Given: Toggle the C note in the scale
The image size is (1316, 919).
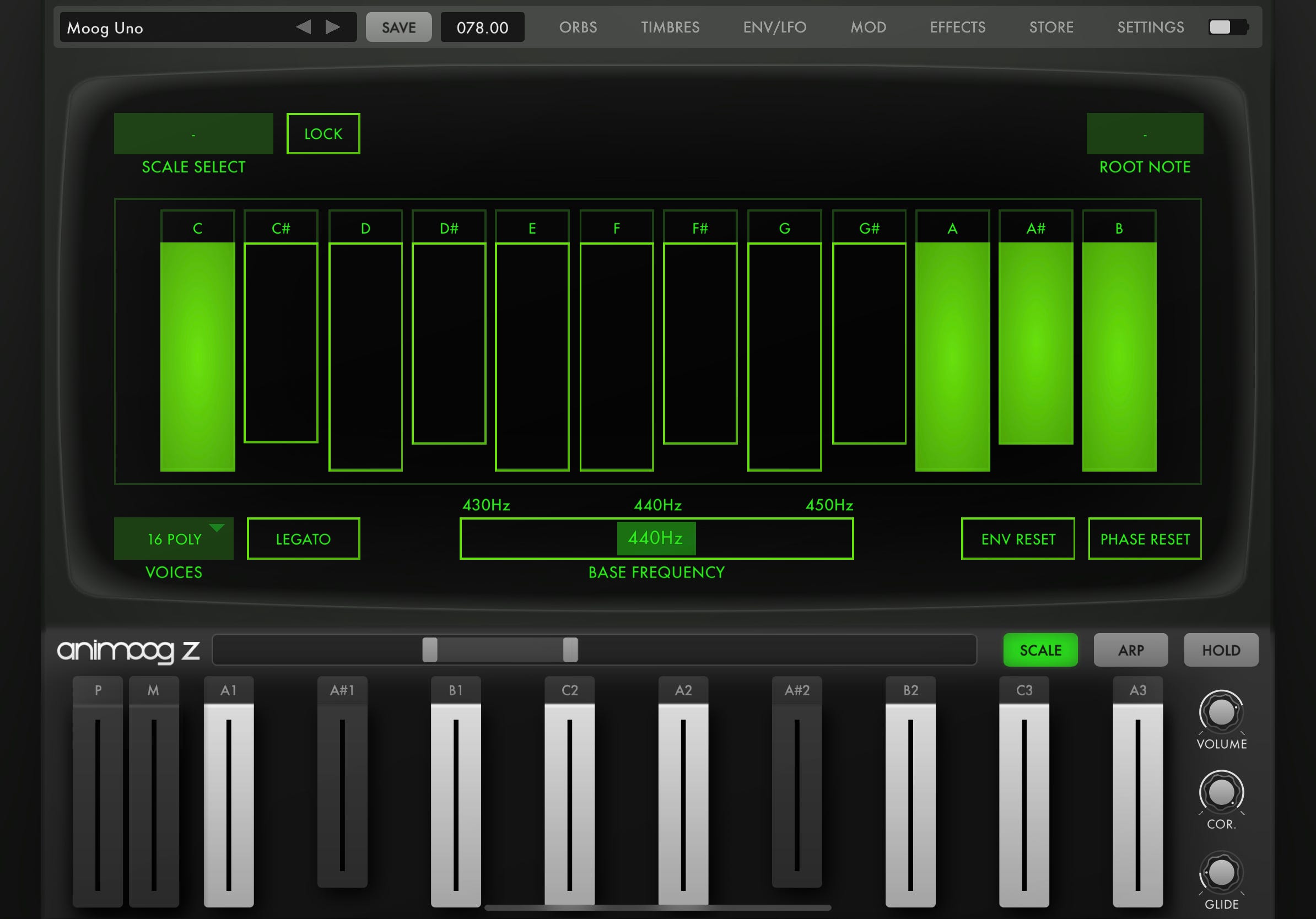Looking at the screenshot, I should click(198, 340).
